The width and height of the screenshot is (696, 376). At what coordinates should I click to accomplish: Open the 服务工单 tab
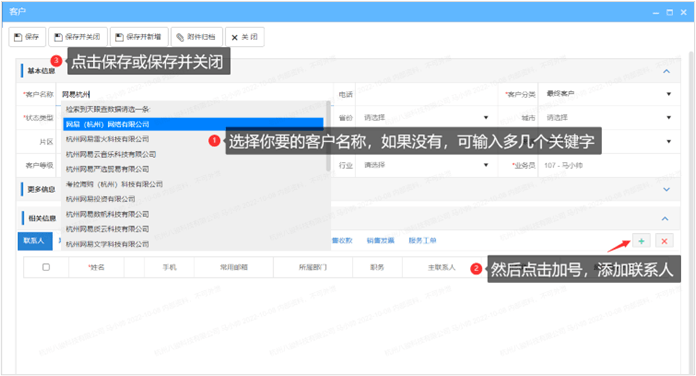[x=422, y=241]
